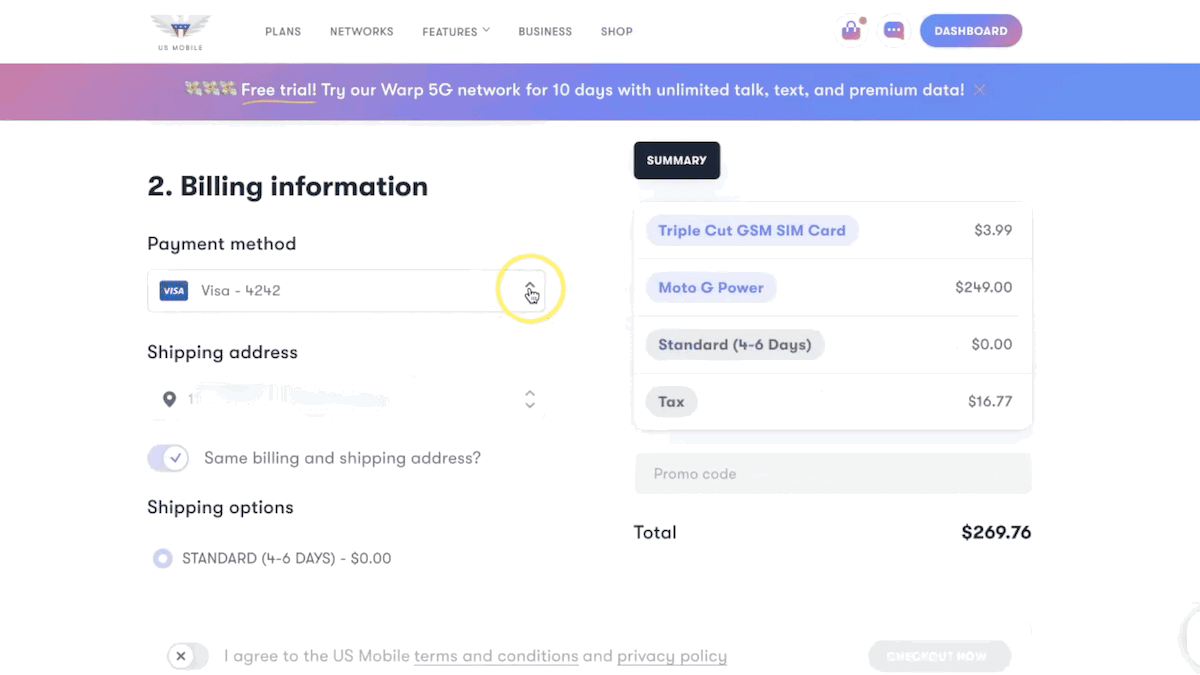Toggle same billing and shipping address switch
The image size is (1200, 675).
click(168, 457)
